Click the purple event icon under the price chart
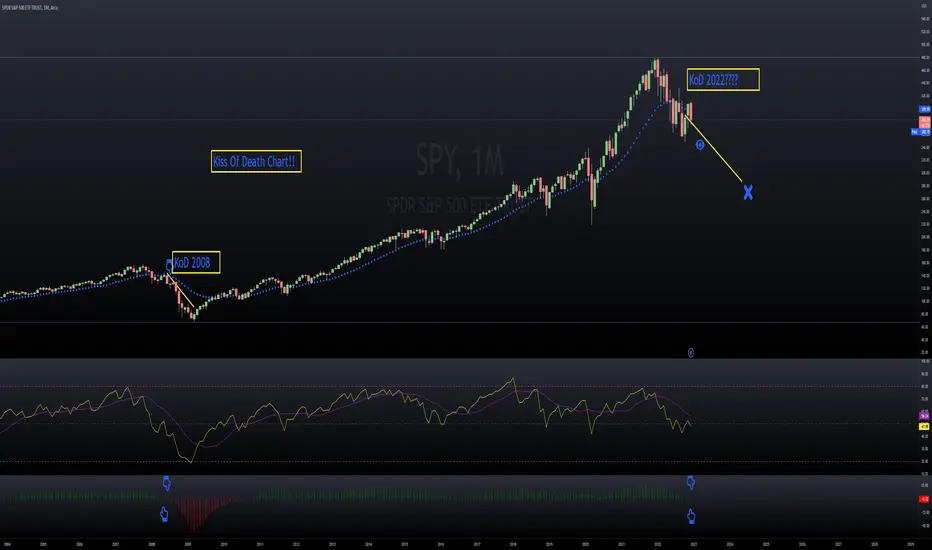This screenshot has height=550, width=932. click(691, 353)
